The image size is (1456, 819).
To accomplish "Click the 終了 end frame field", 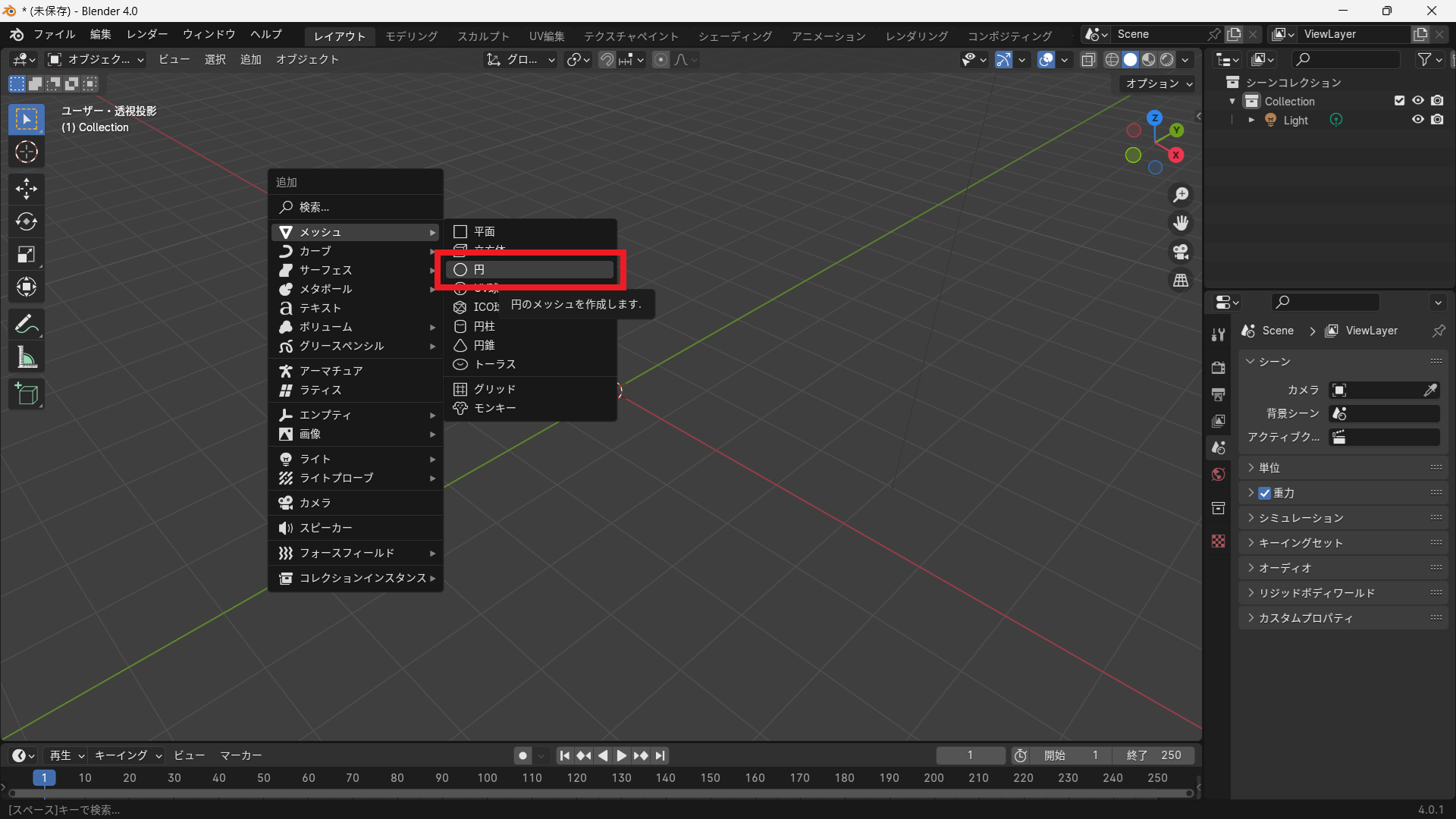I will click(x=1153, y=755).
